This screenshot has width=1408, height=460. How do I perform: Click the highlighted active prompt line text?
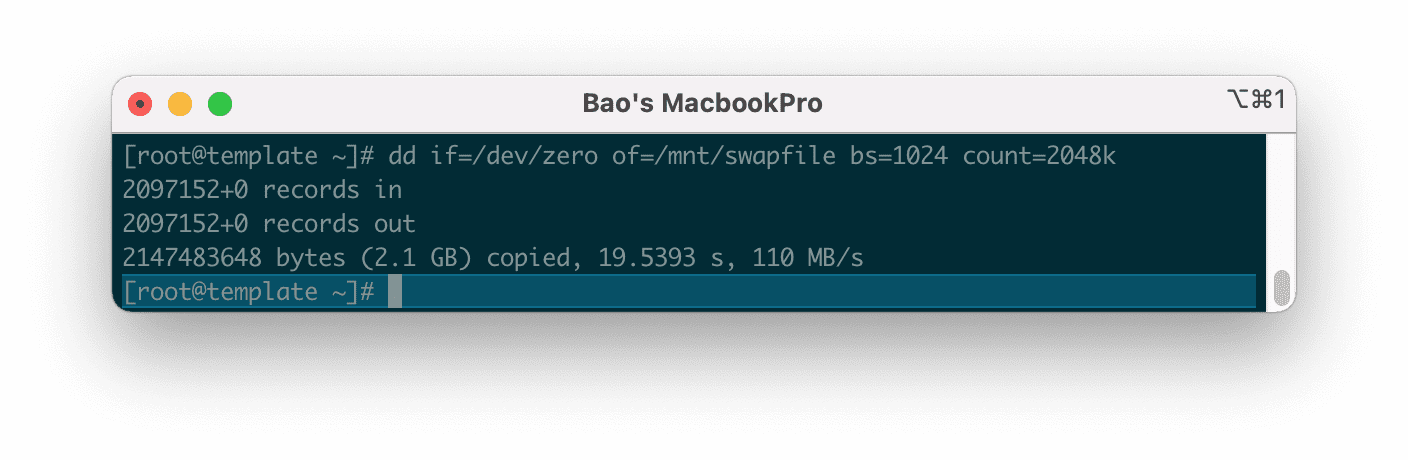coord(248,292)
